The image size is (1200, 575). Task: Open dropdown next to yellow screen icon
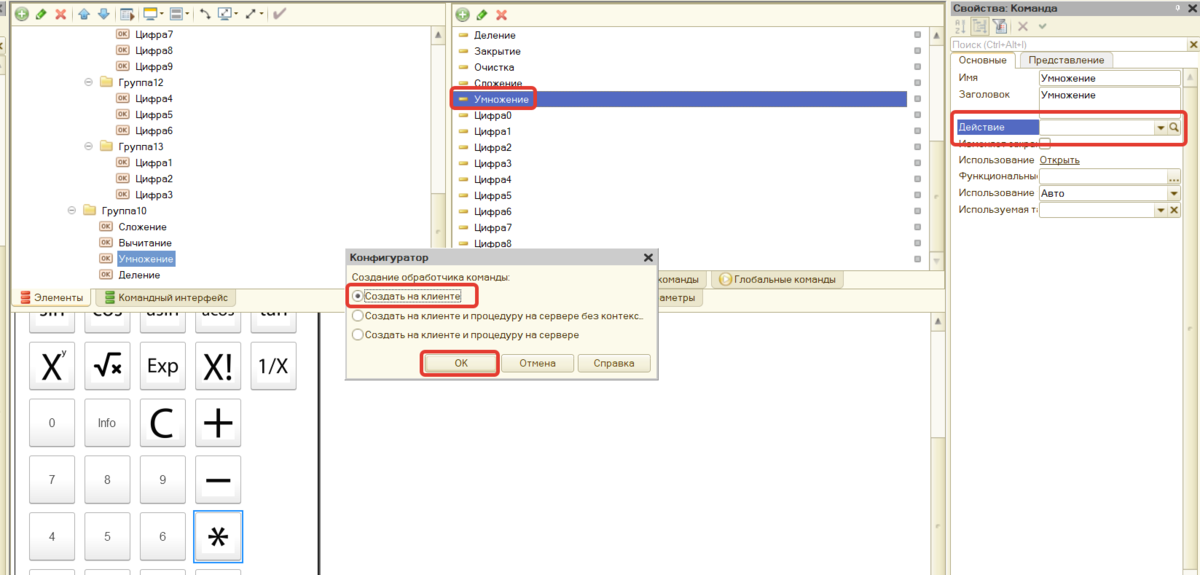click(162, 15)
